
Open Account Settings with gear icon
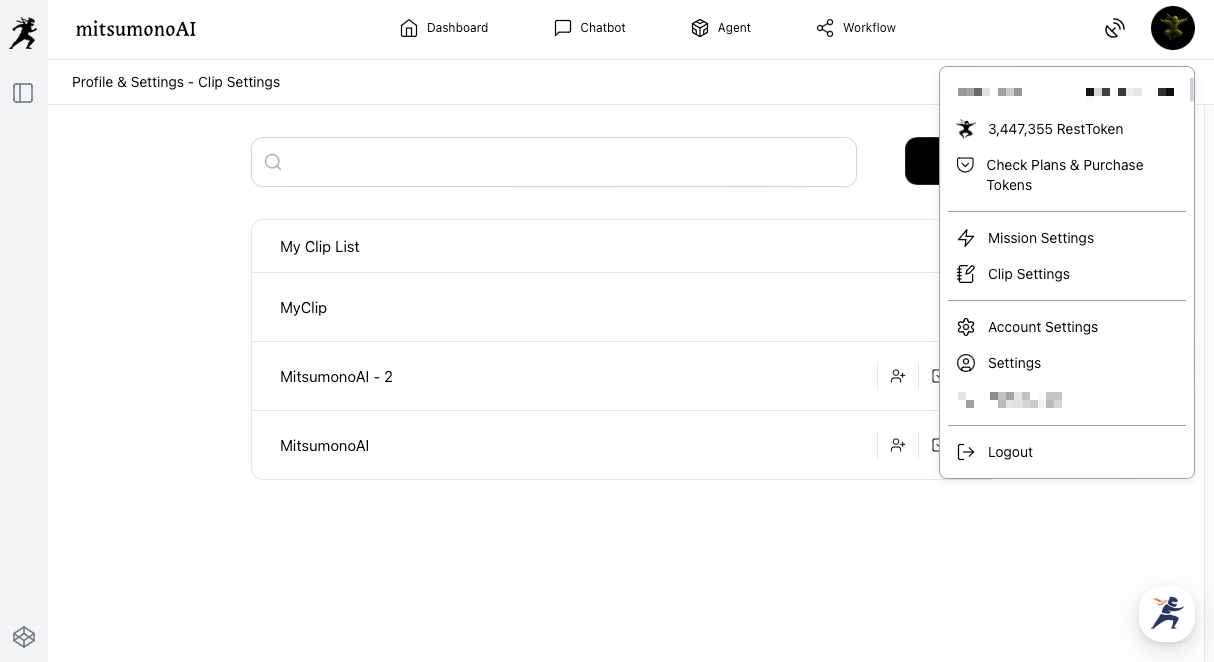click(1042, 327)
